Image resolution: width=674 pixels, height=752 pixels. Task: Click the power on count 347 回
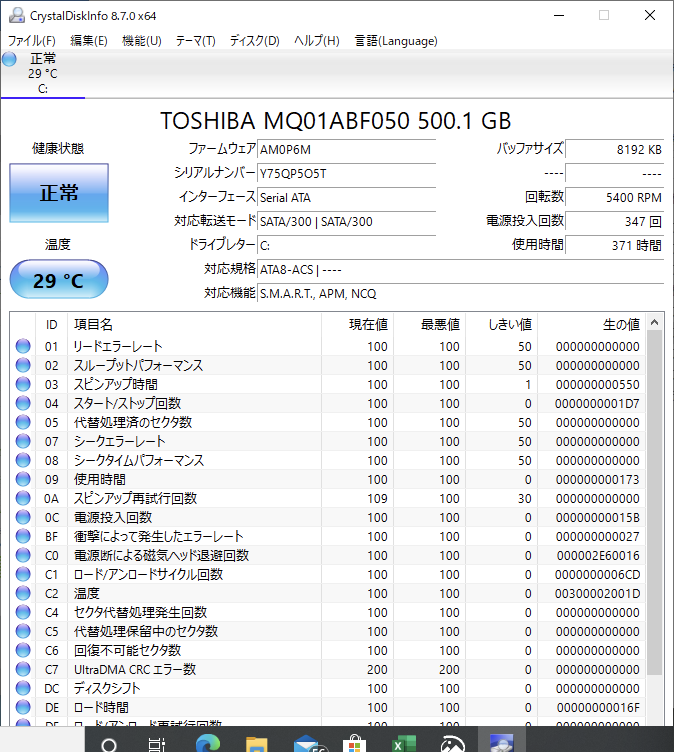(x=615, y=222)
